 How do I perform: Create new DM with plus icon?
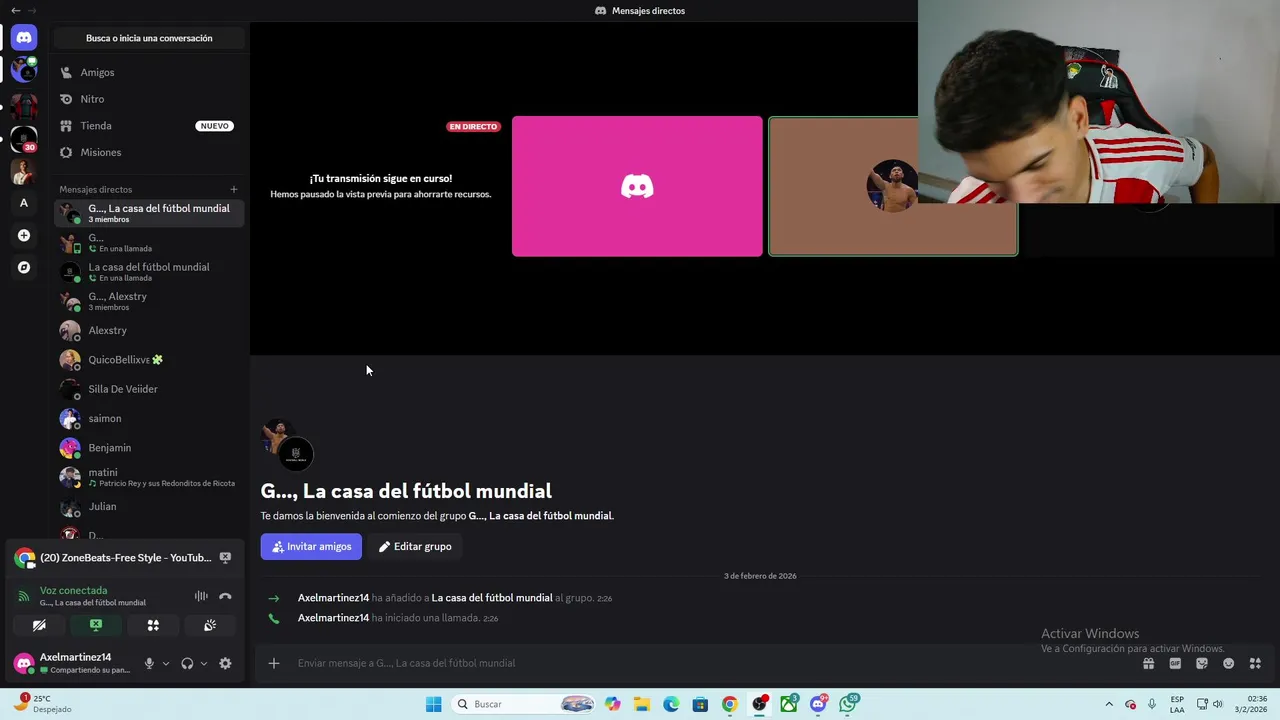[x=234, y=189]
